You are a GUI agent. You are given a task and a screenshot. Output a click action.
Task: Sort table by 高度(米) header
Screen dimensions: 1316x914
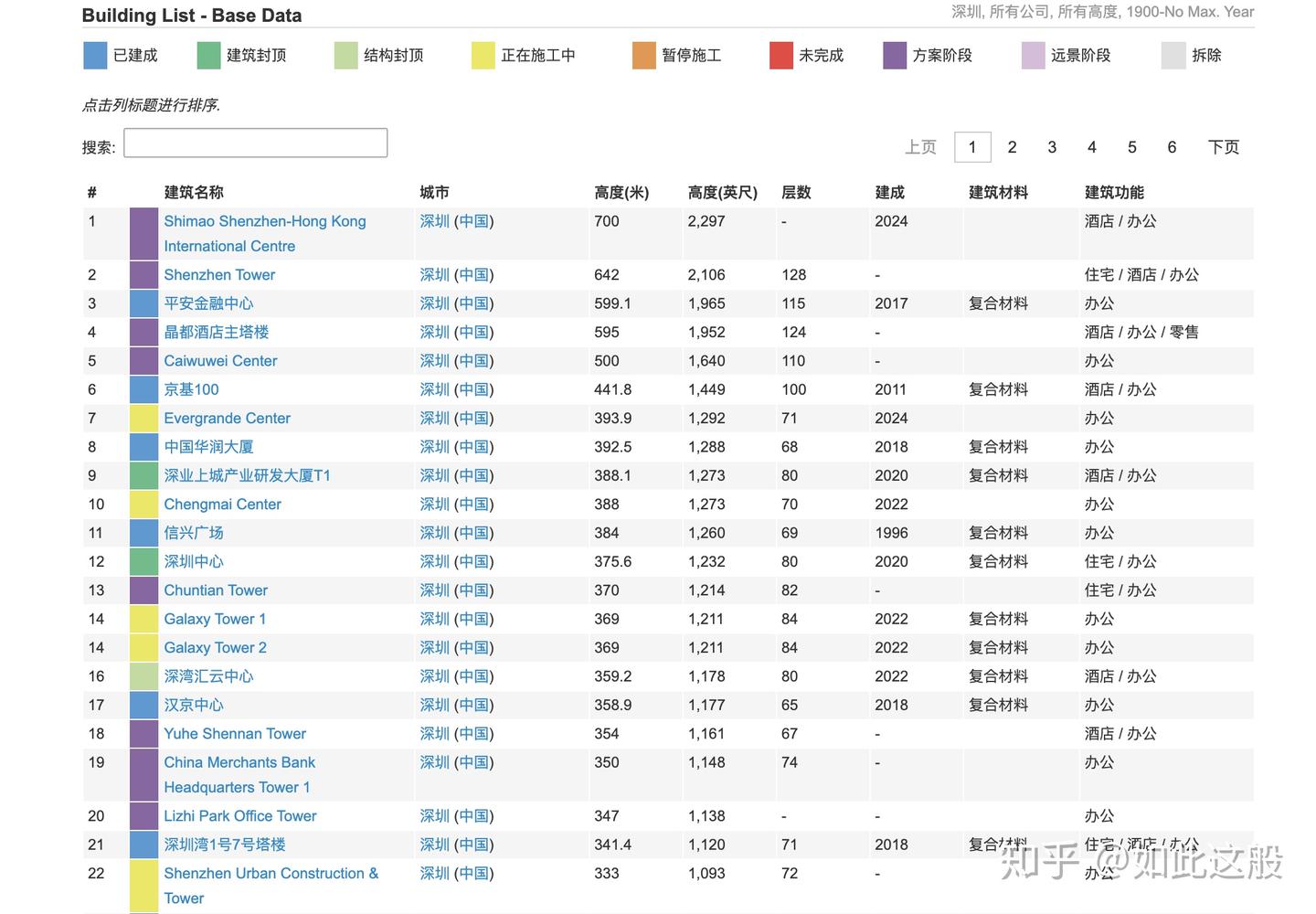(621, 193)
